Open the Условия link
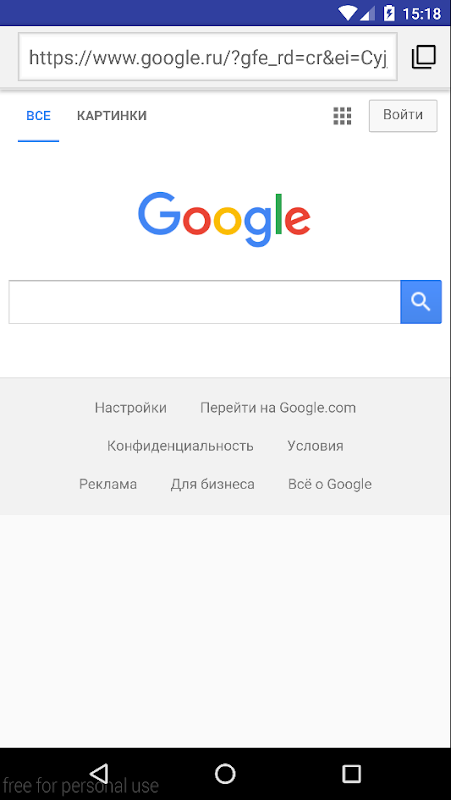This screenshot has width=451, height=800. tap(315, 446)
